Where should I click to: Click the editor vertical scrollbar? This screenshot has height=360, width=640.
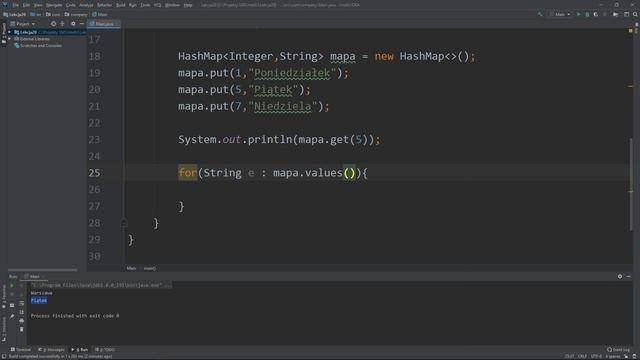click(631, 184)
